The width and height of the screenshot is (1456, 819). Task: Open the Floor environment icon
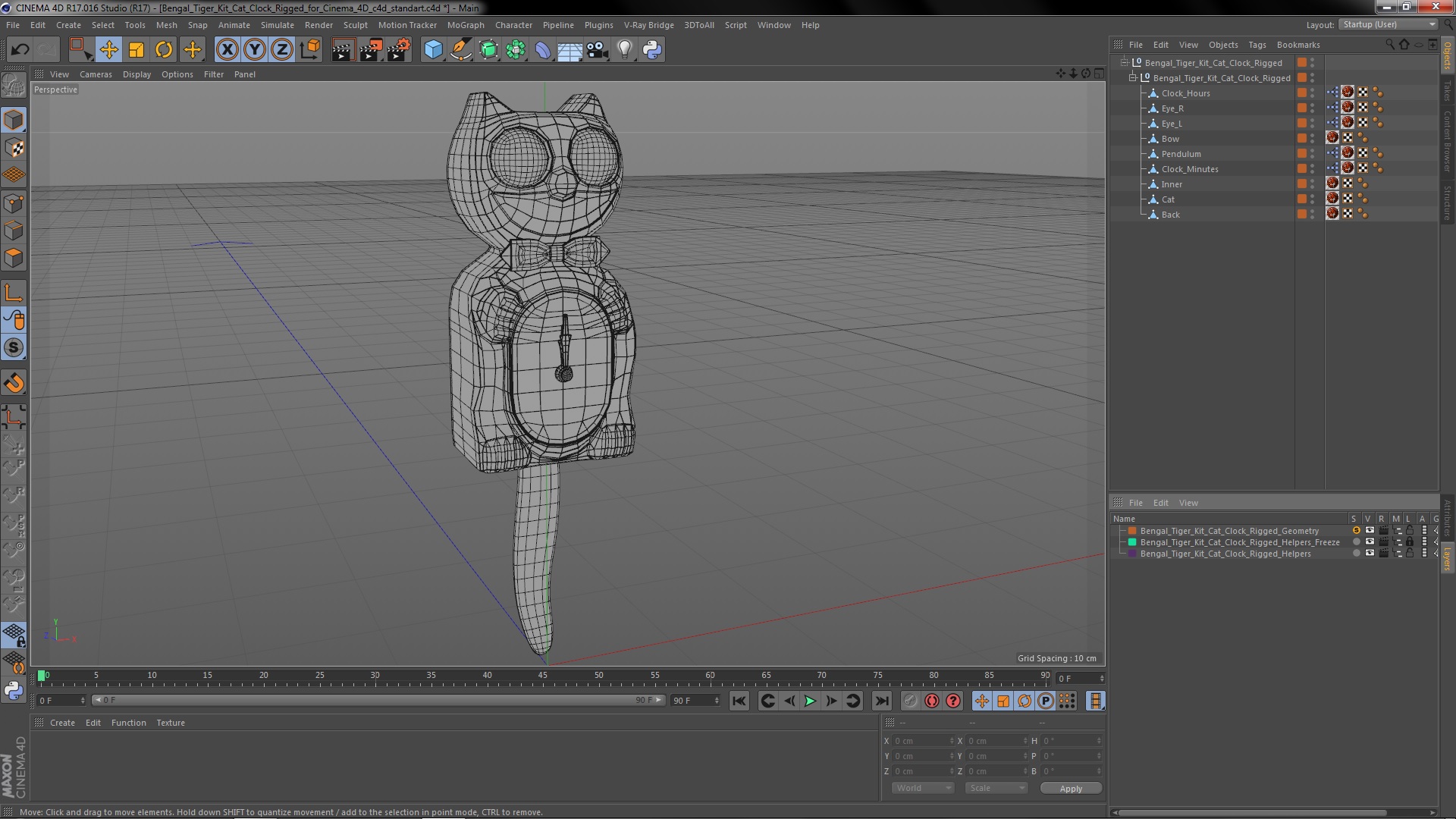(570, 50)
